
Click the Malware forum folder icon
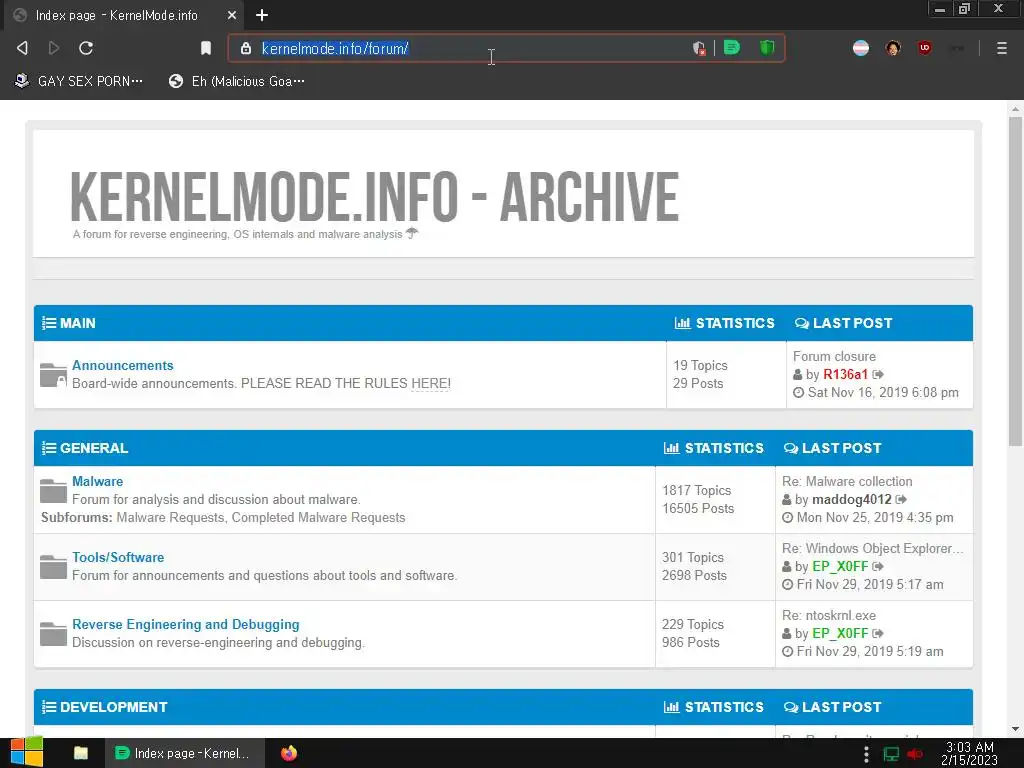pyautogui.click(x=53, y=490)
